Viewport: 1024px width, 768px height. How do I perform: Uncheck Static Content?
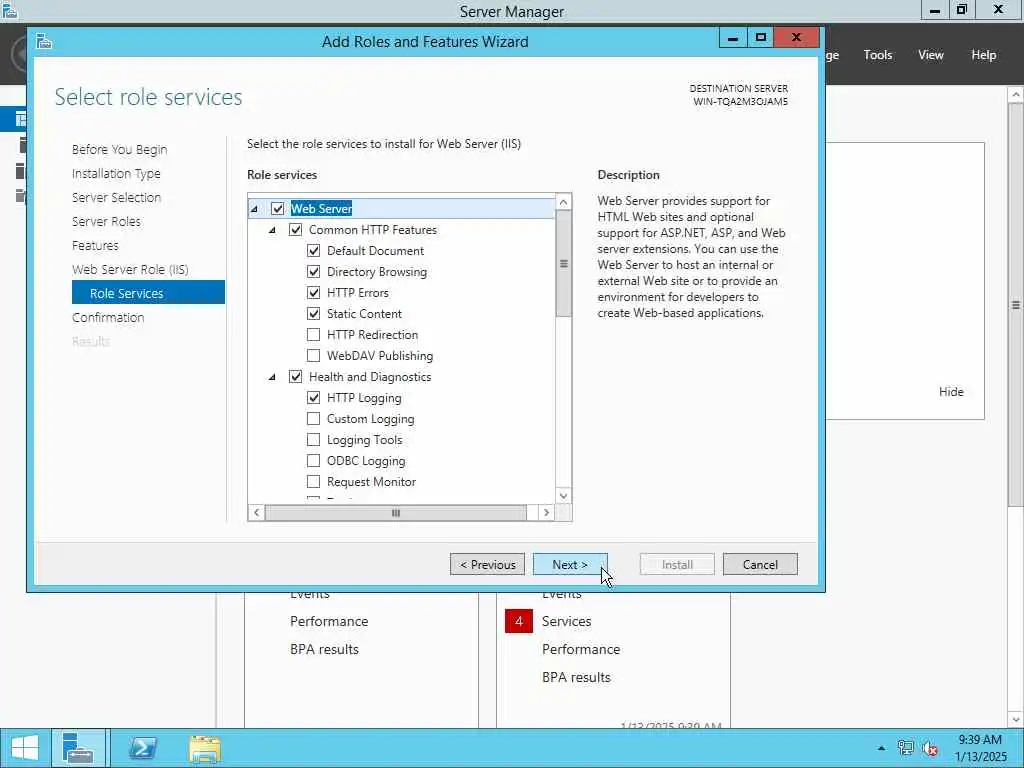pos(313,313)
